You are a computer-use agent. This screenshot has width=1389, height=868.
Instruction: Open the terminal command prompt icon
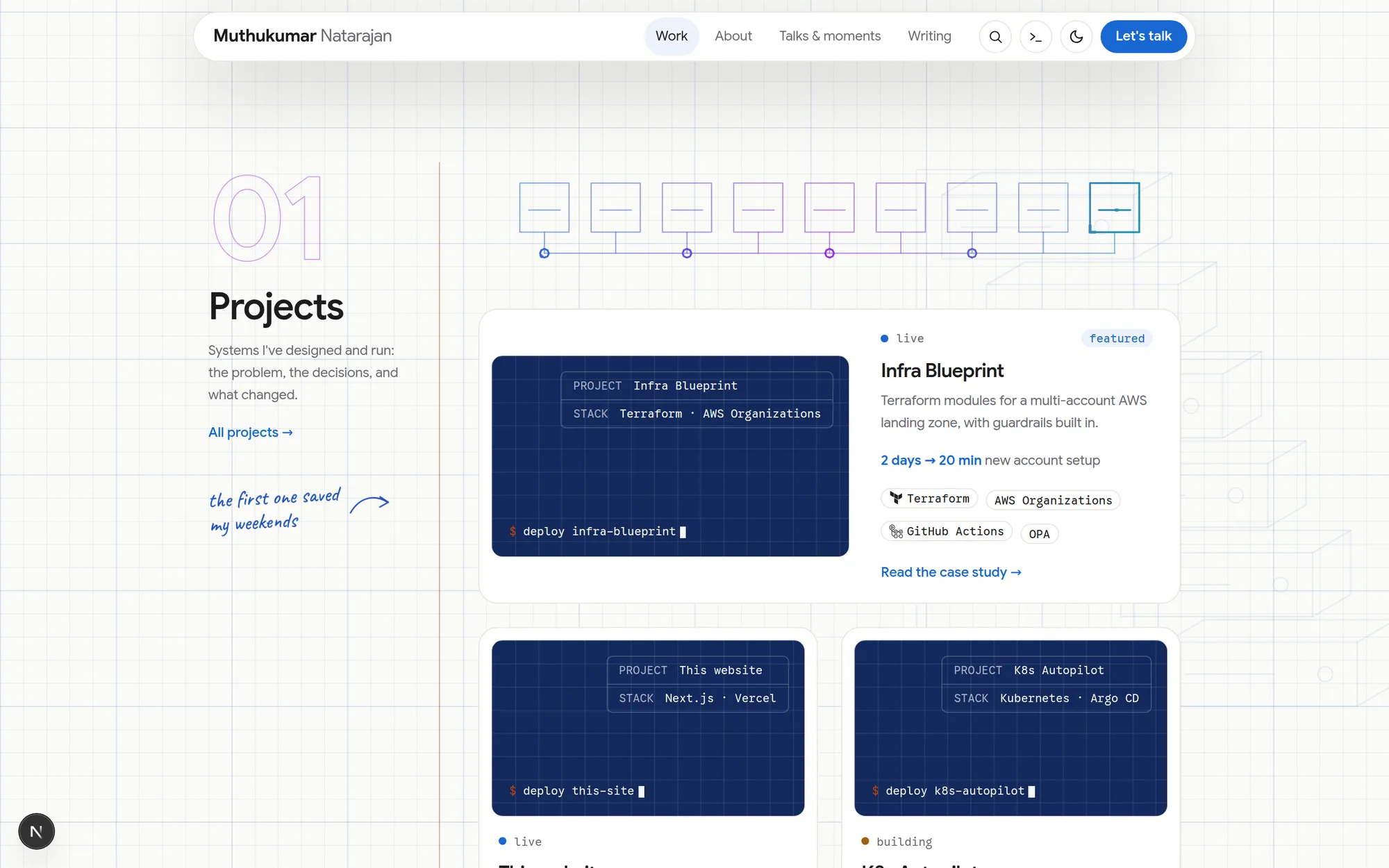click(1035, 37)
